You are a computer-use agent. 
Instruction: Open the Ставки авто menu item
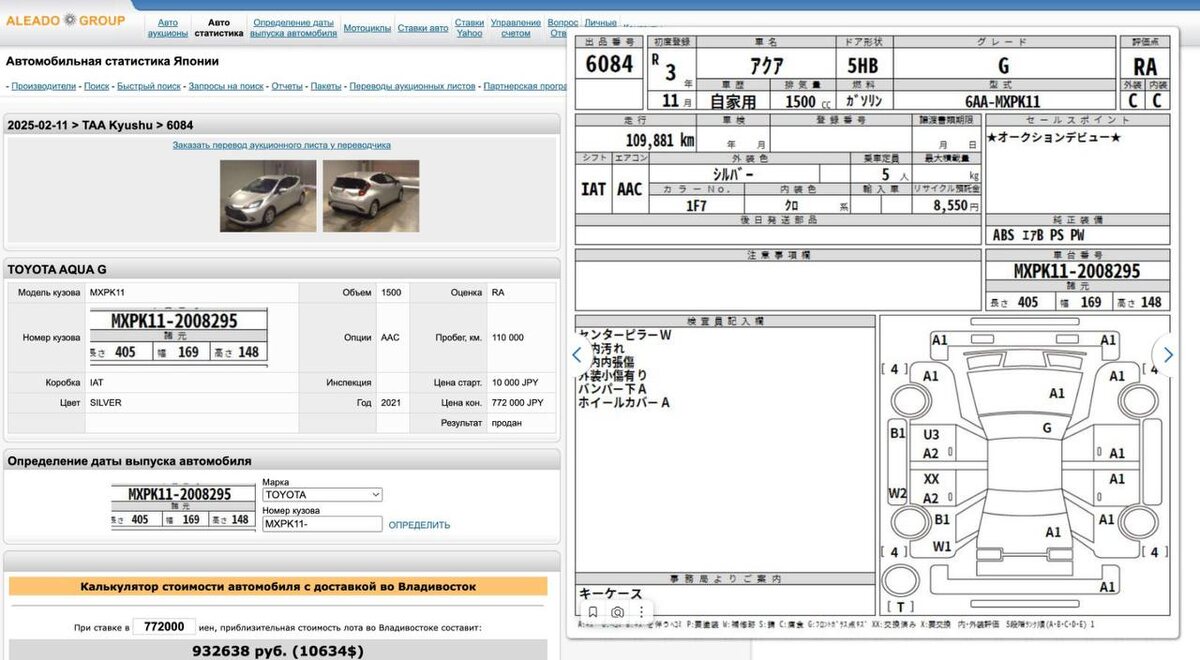coord(423,28)
